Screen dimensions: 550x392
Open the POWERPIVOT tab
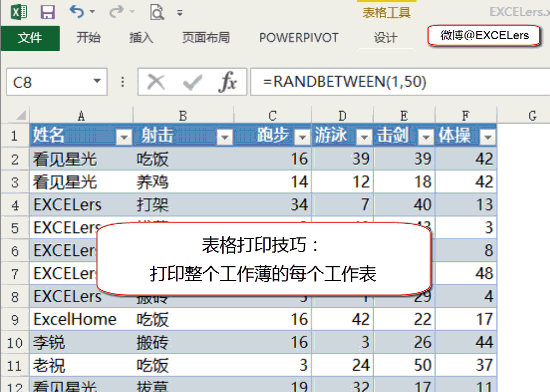point(299,38)
